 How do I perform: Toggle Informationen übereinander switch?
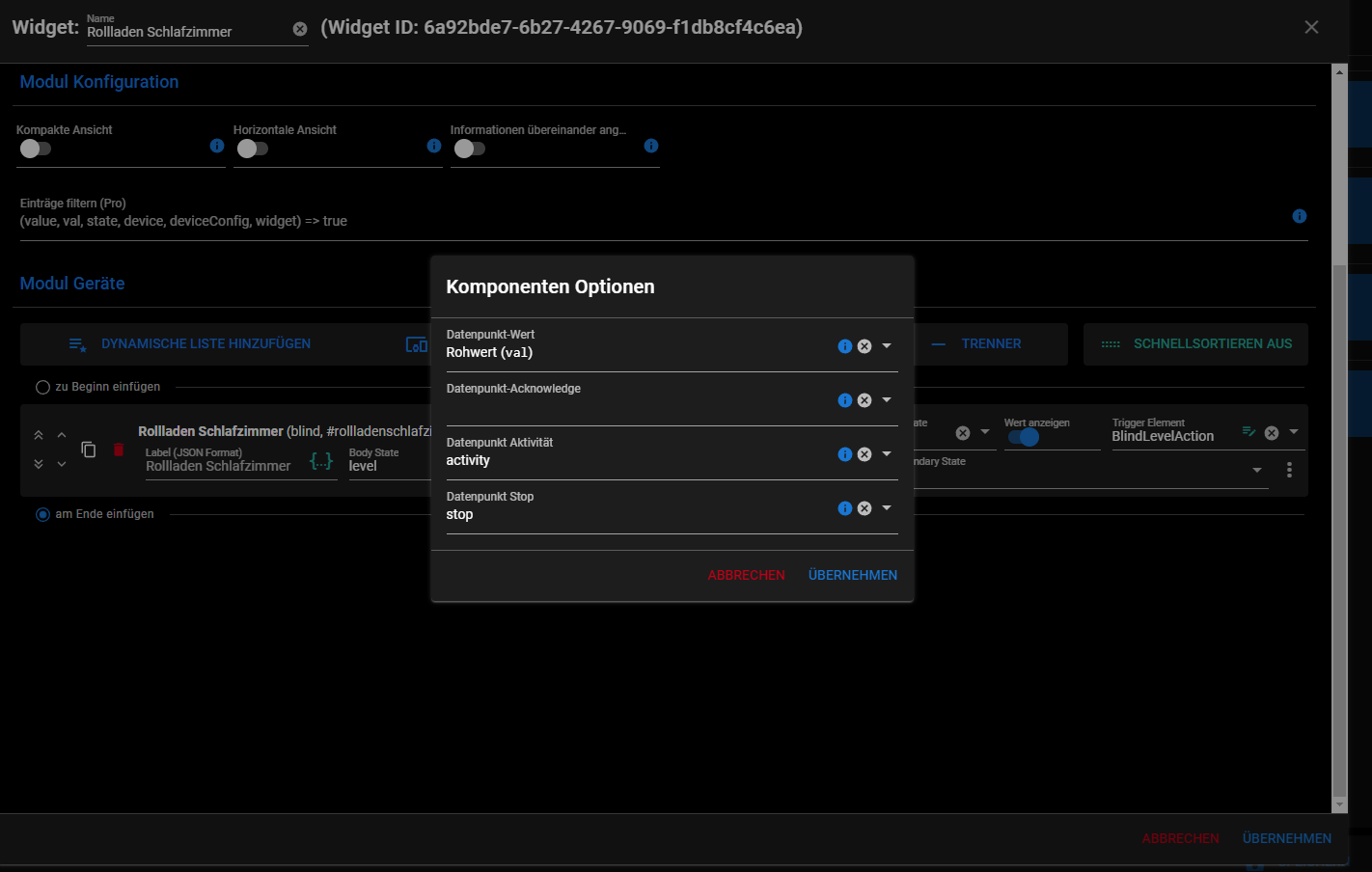470,149
